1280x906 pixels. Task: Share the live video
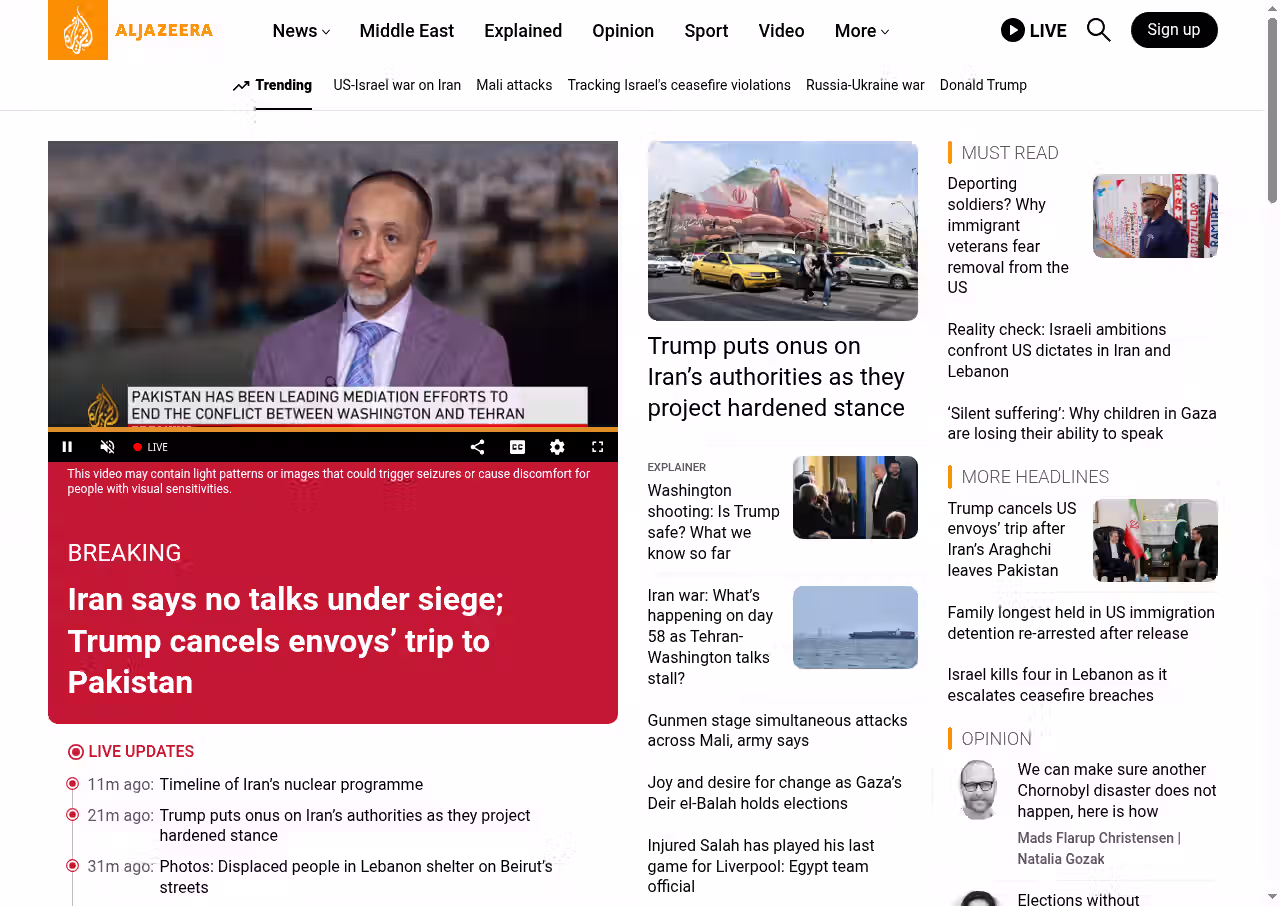tap(477, 447)
